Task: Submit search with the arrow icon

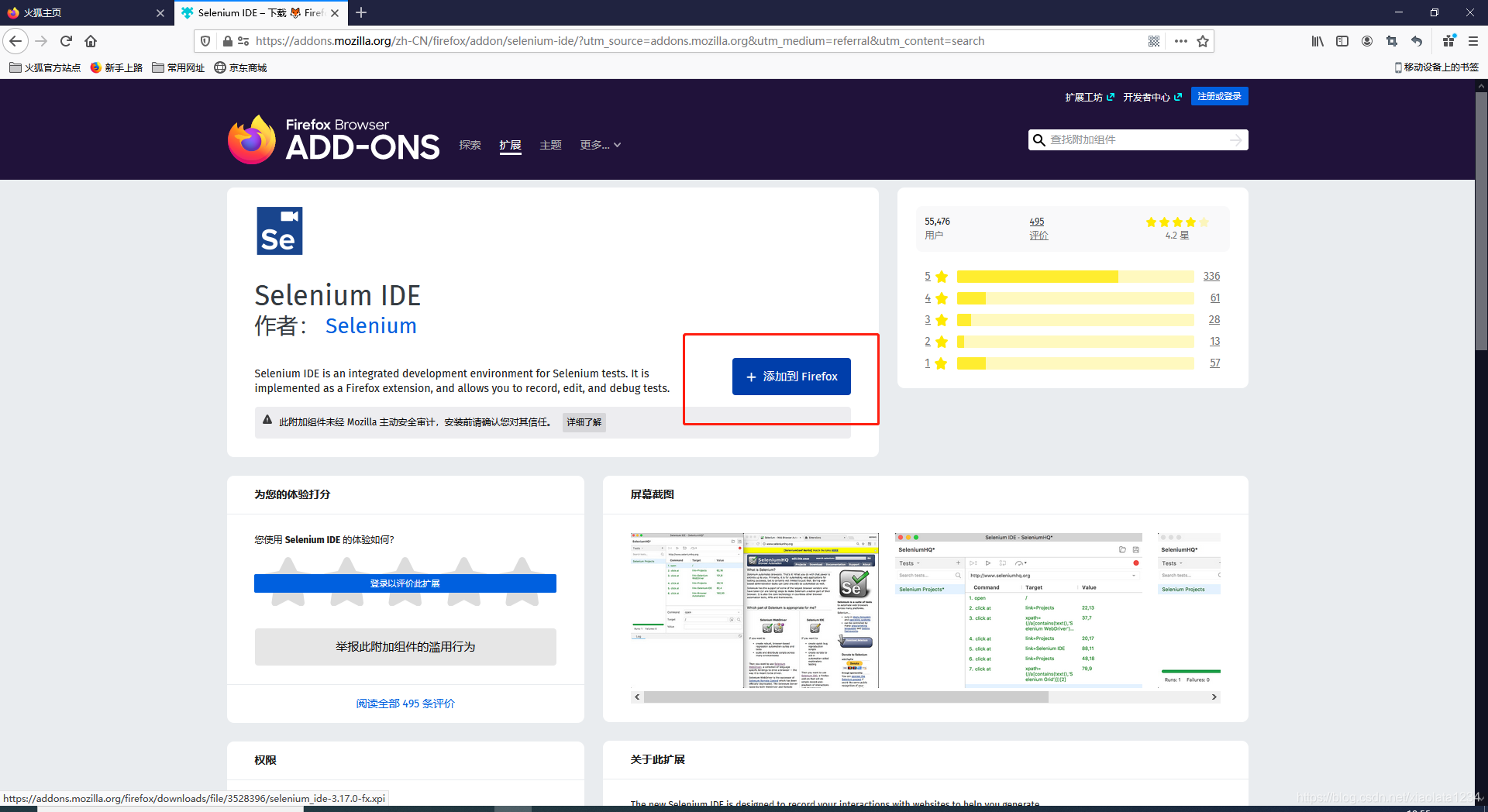Action: 1235,139
